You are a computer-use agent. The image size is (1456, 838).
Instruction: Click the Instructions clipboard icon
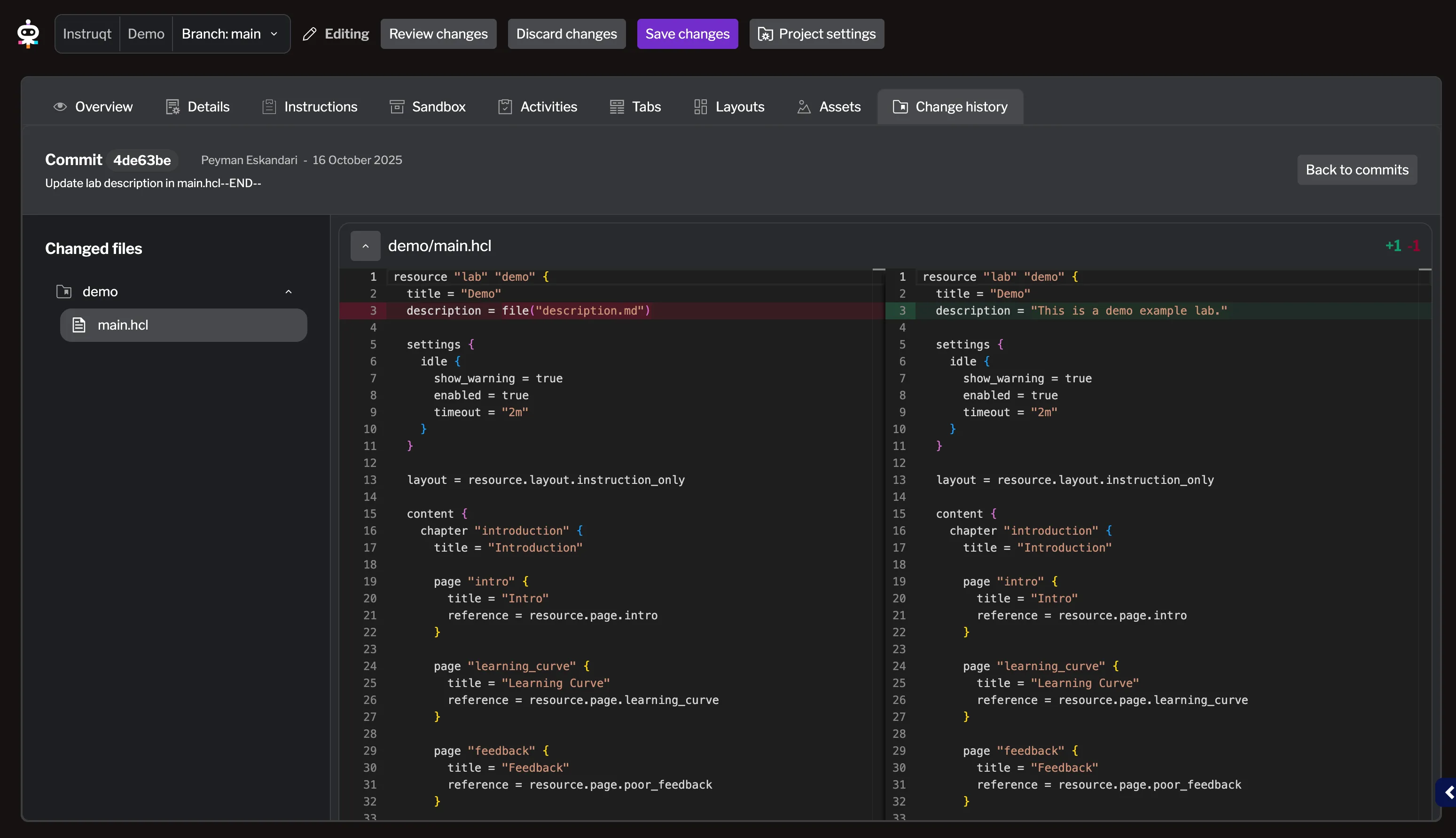coord(269,106)
